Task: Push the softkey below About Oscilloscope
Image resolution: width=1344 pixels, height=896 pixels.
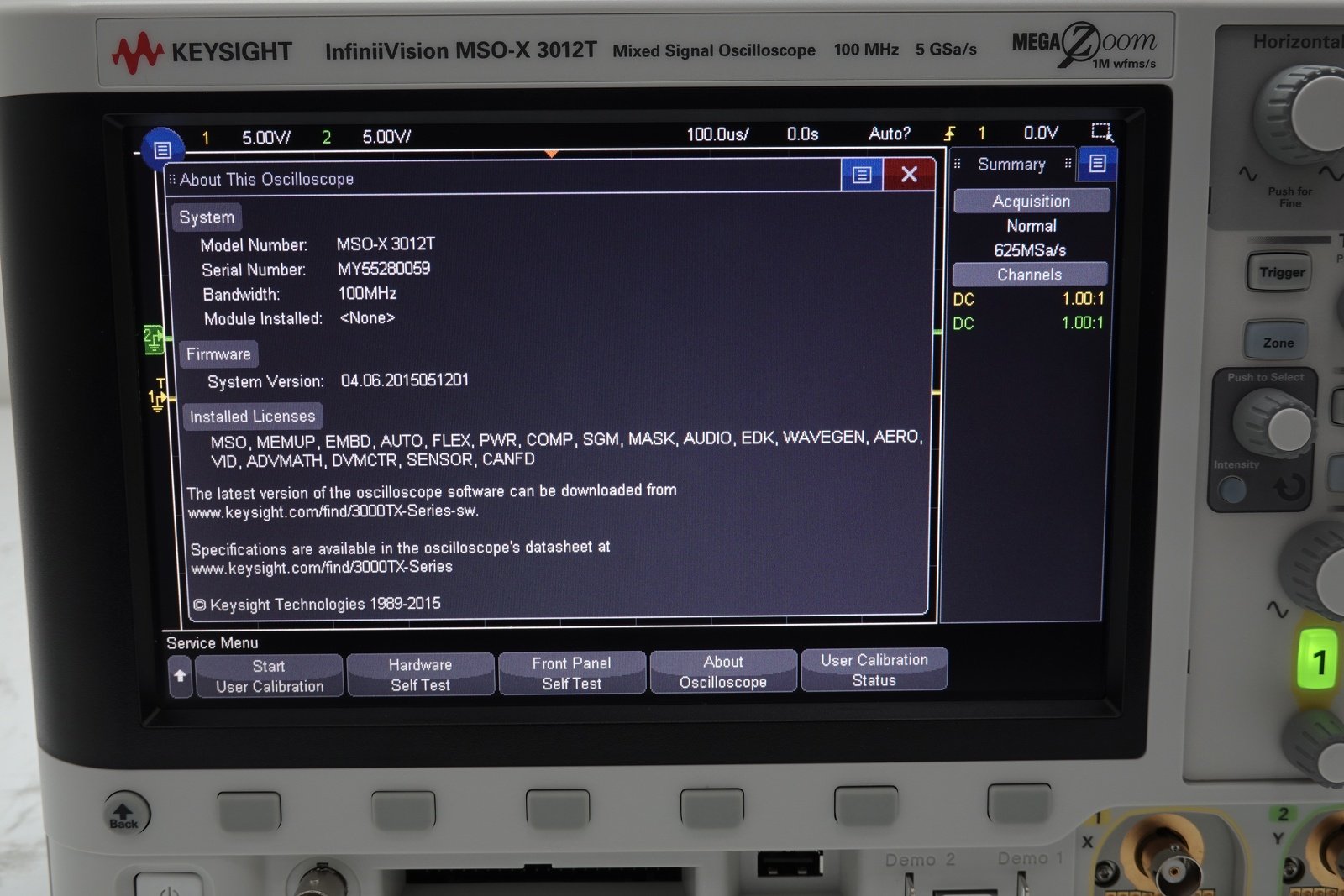Action: pos(712,807)
